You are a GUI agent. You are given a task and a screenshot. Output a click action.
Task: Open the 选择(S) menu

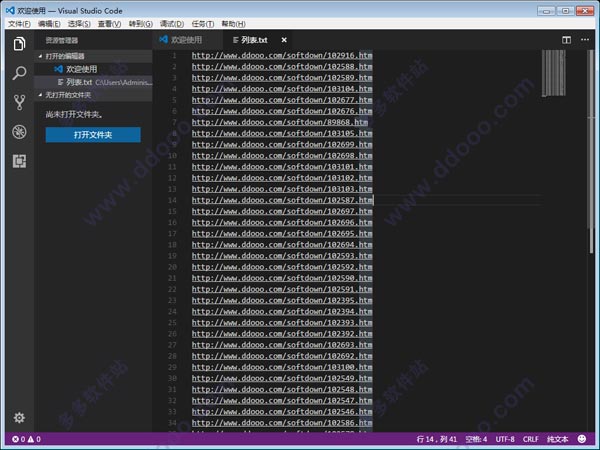79,24
